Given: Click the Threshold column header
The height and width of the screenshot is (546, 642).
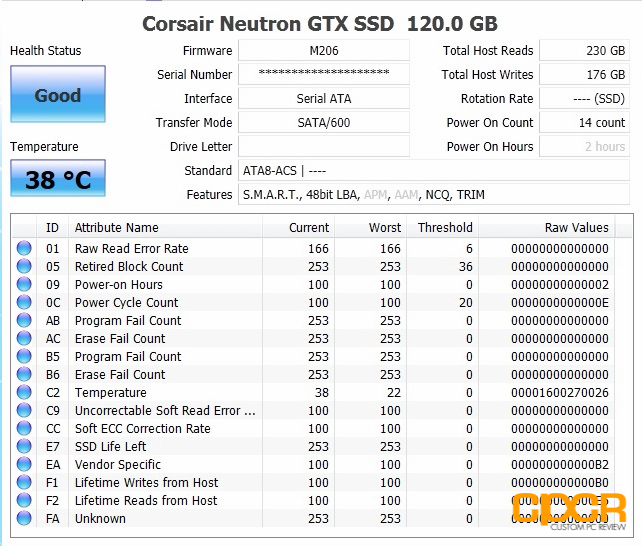Looking at the screenshot, I should (x=443, y=227).
